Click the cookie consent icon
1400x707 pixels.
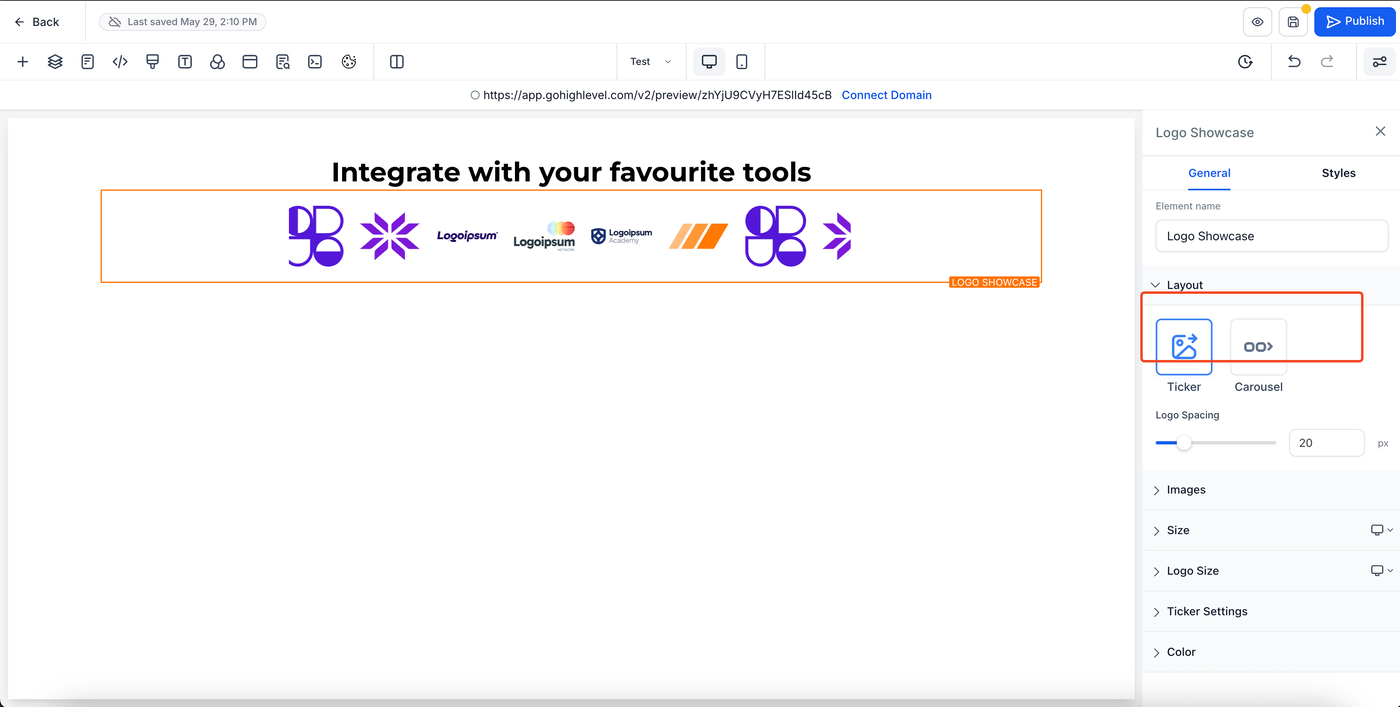(x=349, y=62)
